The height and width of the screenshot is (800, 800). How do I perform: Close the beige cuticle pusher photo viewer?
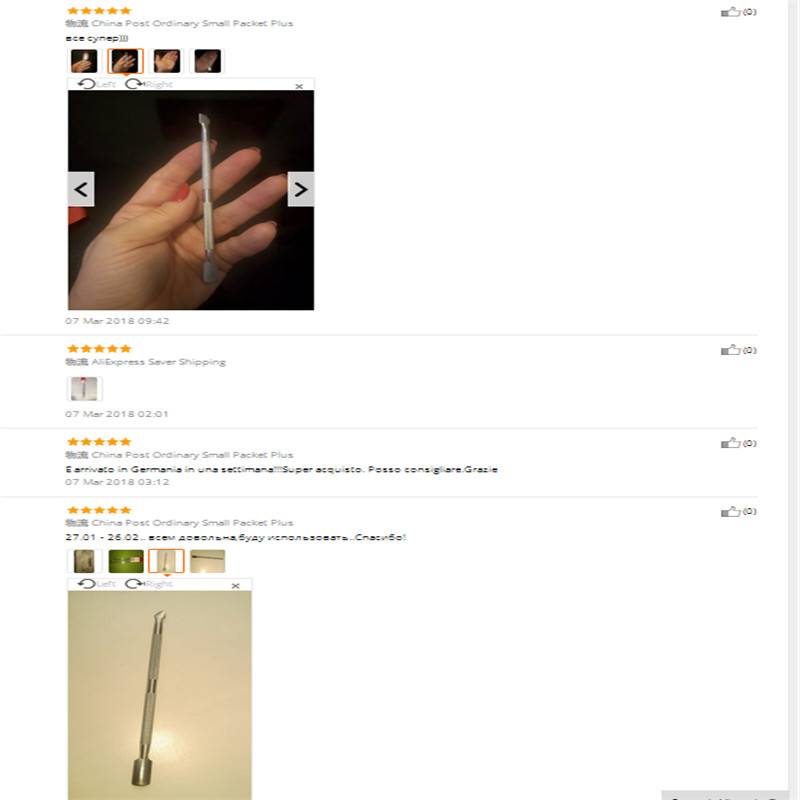click(x=235, y=586)
